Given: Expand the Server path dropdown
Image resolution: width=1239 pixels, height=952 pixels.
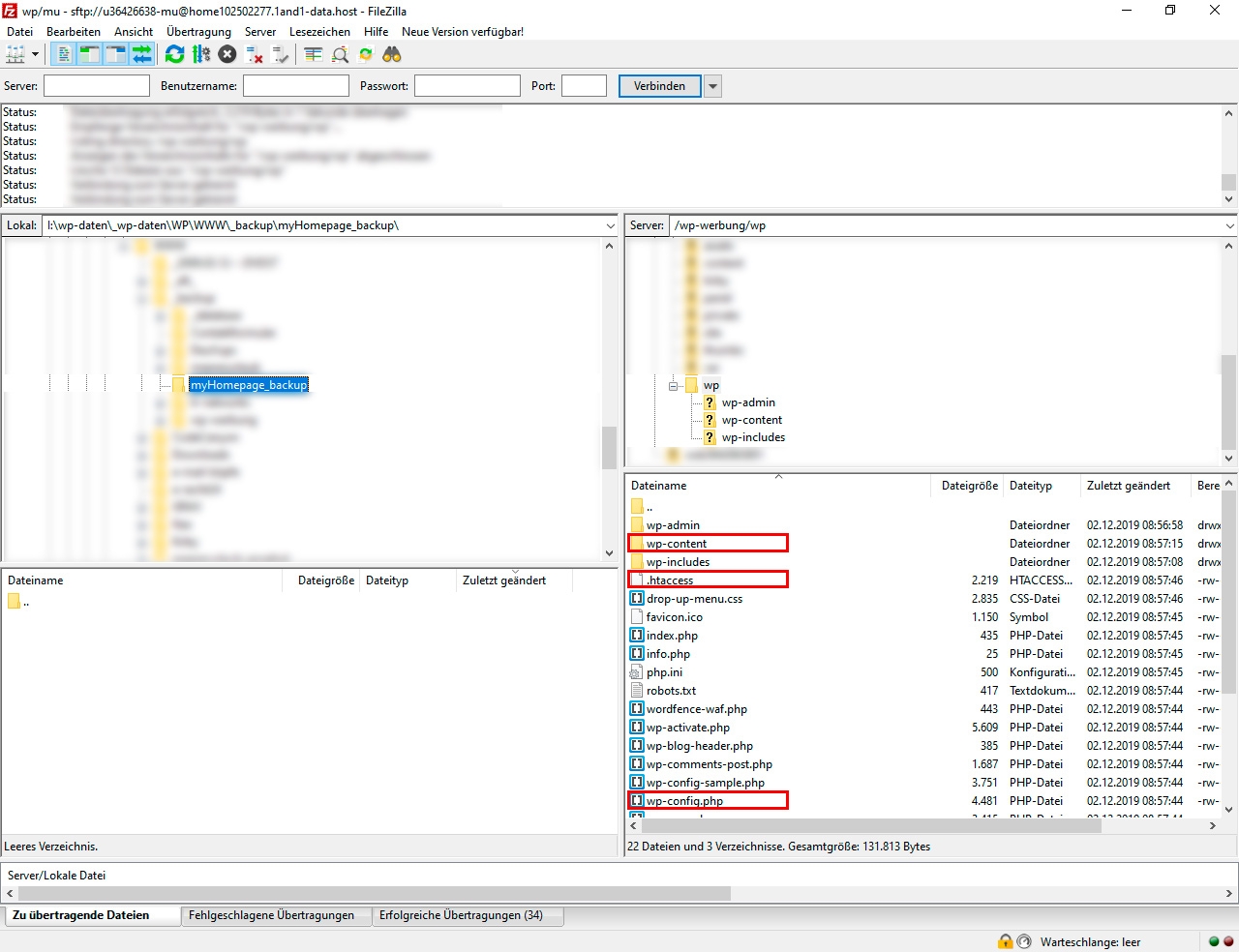Looking at the screenshot, I should pyautogui.click(x=1229, y=225).
